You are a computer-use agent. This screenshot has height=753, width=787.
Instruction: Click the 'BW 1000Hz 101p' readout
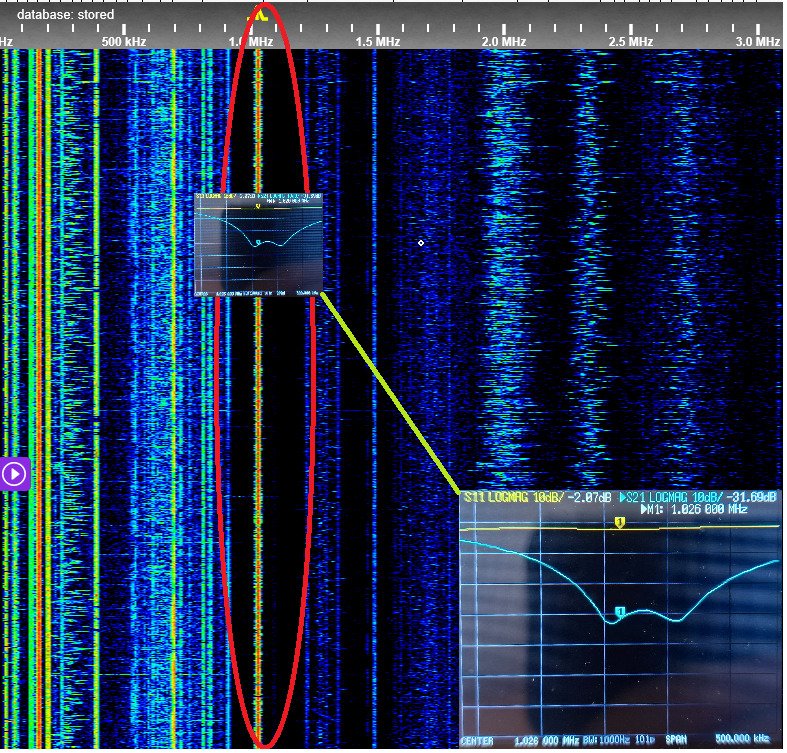point(619,740)
